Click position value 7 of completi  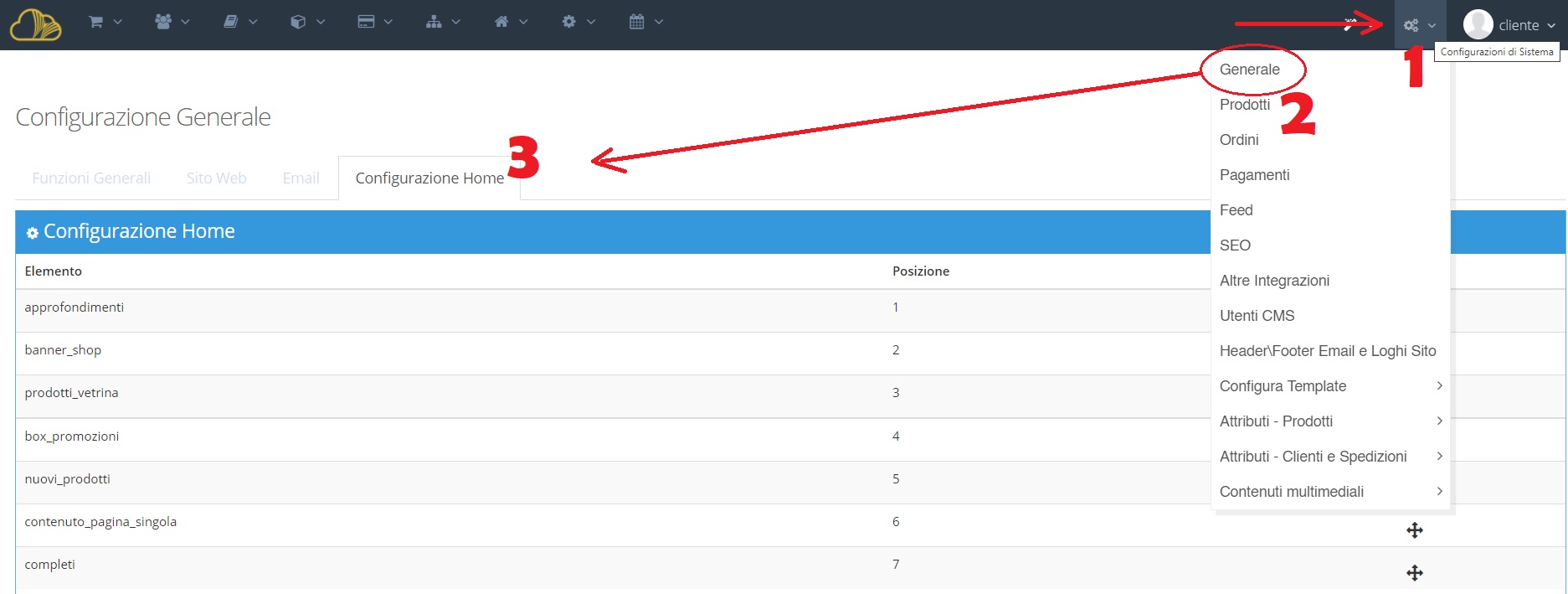tap(896, 565)
